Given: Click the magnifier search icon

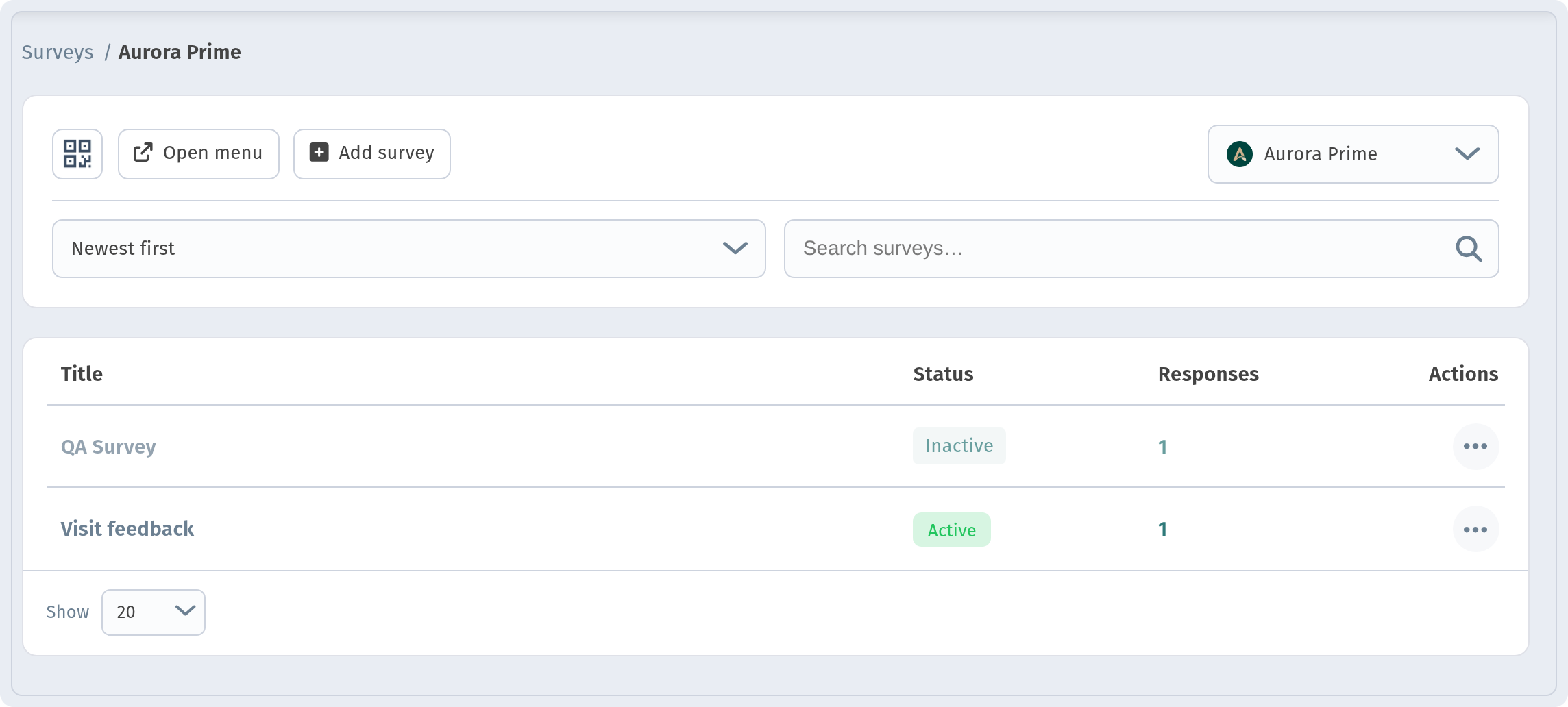Looking at the screenshot, I should 1469,249.
